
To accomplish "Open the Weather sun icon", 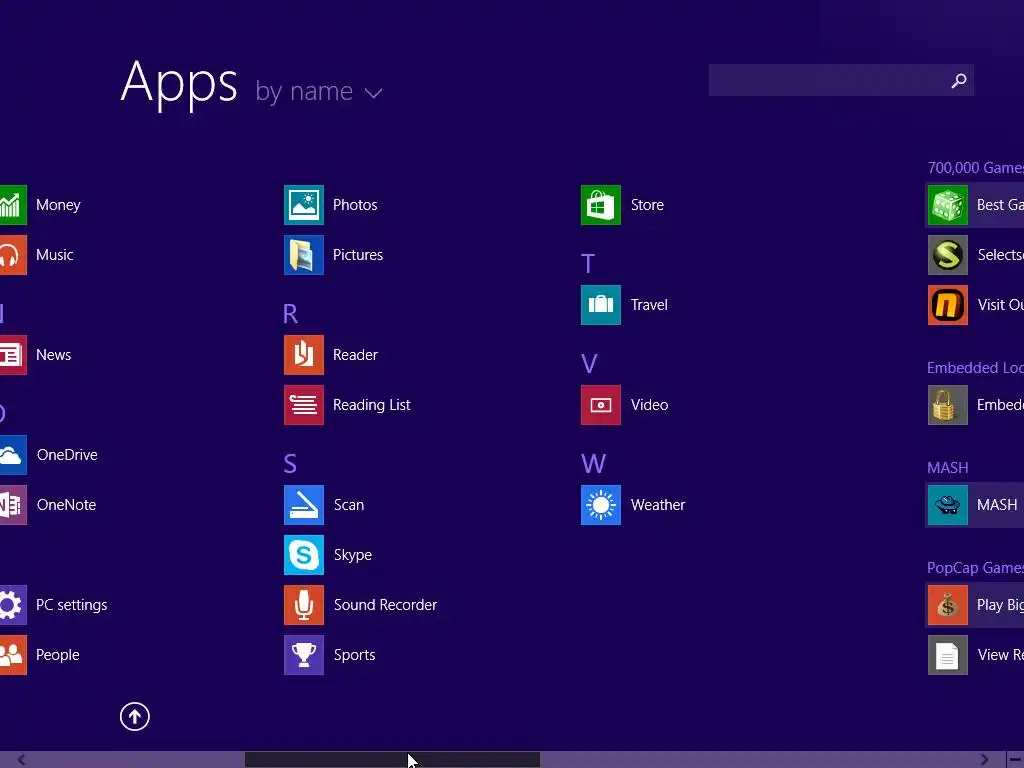I will (601, 505).
